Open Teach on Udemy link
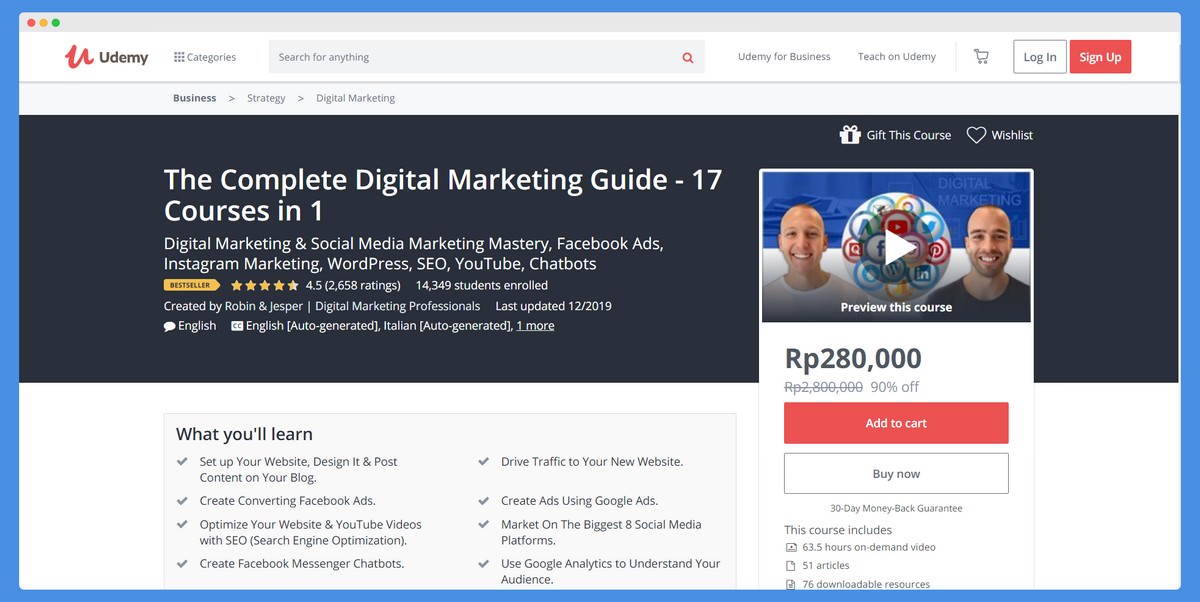The height and width of the screenshot is (602, 1200). pos(897,57)
